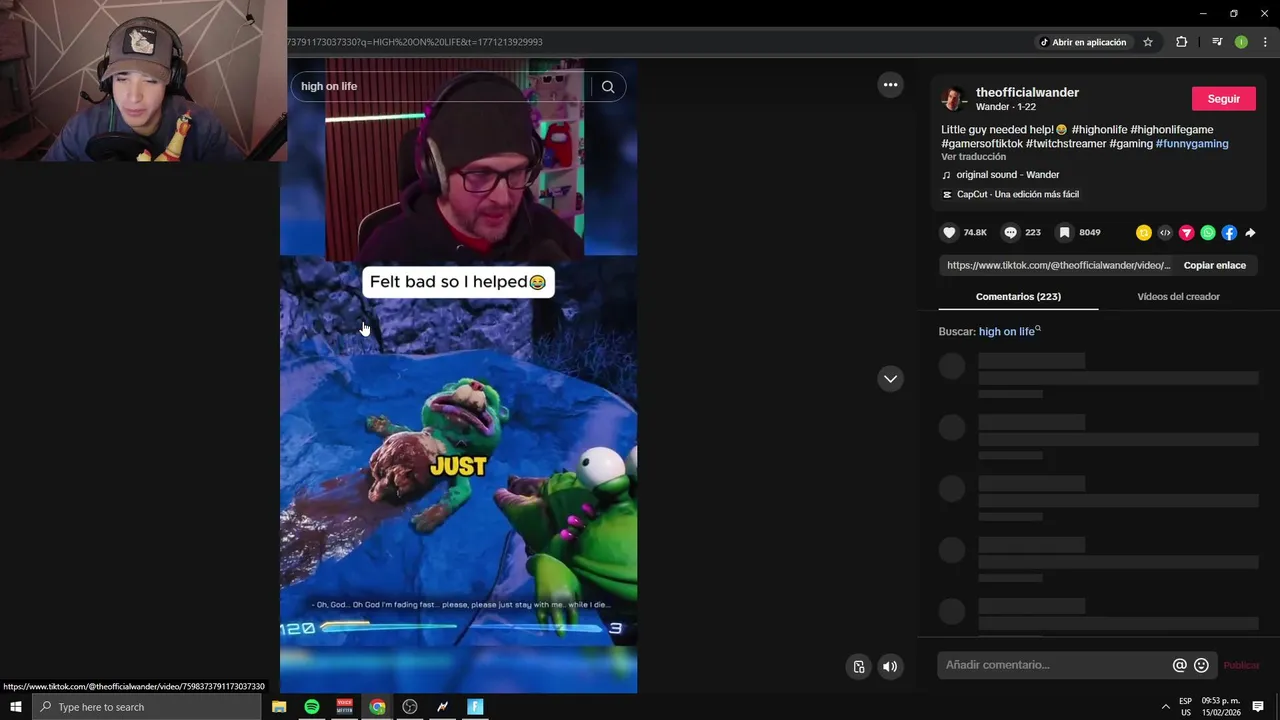Open File Explorer from the taskbar
Viewport: 1280px width, 720px height.
(x=279, y=707)
